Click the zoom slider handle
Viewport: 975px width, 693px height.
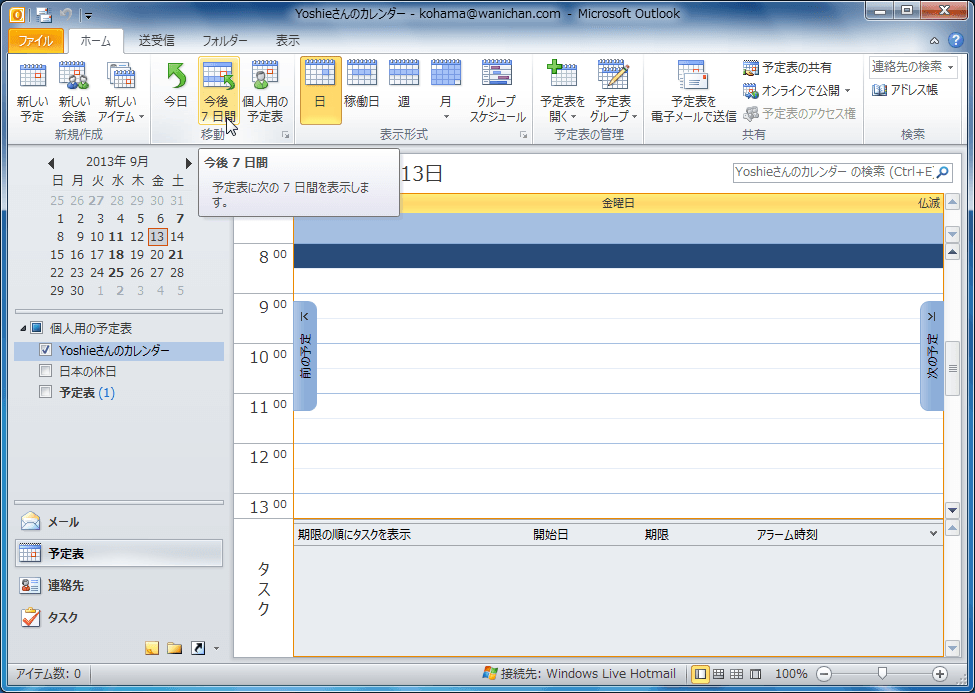[882, 674]
